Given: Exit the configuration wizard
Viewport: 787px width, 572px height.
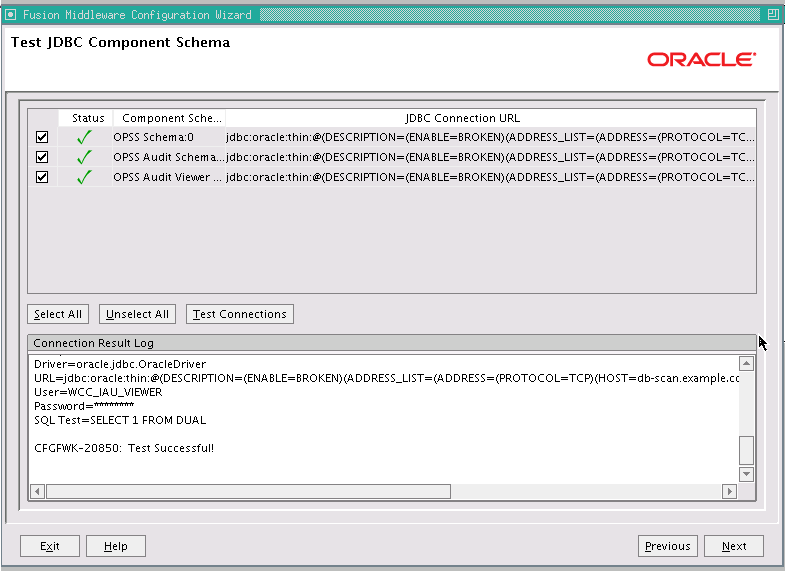Looking at the screenshot, I should click(x=50, y=546).
